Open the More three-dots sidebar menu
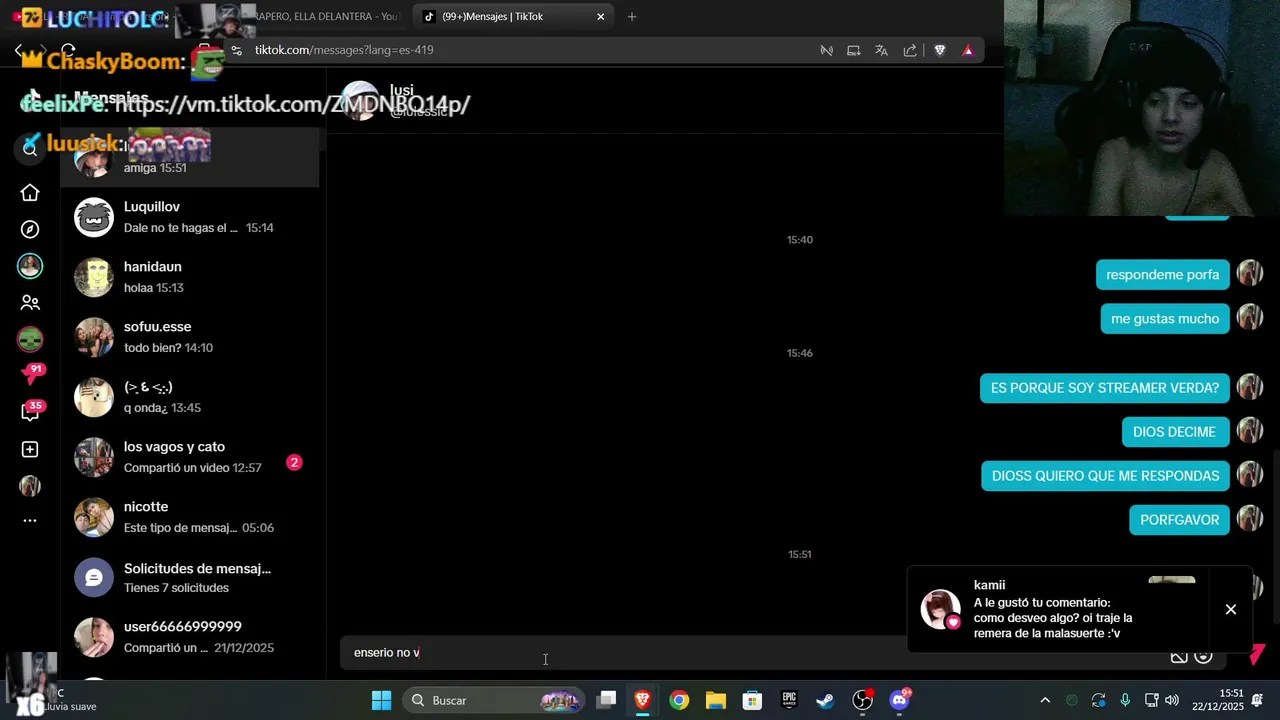1280x720 pixels. [30, 520]
